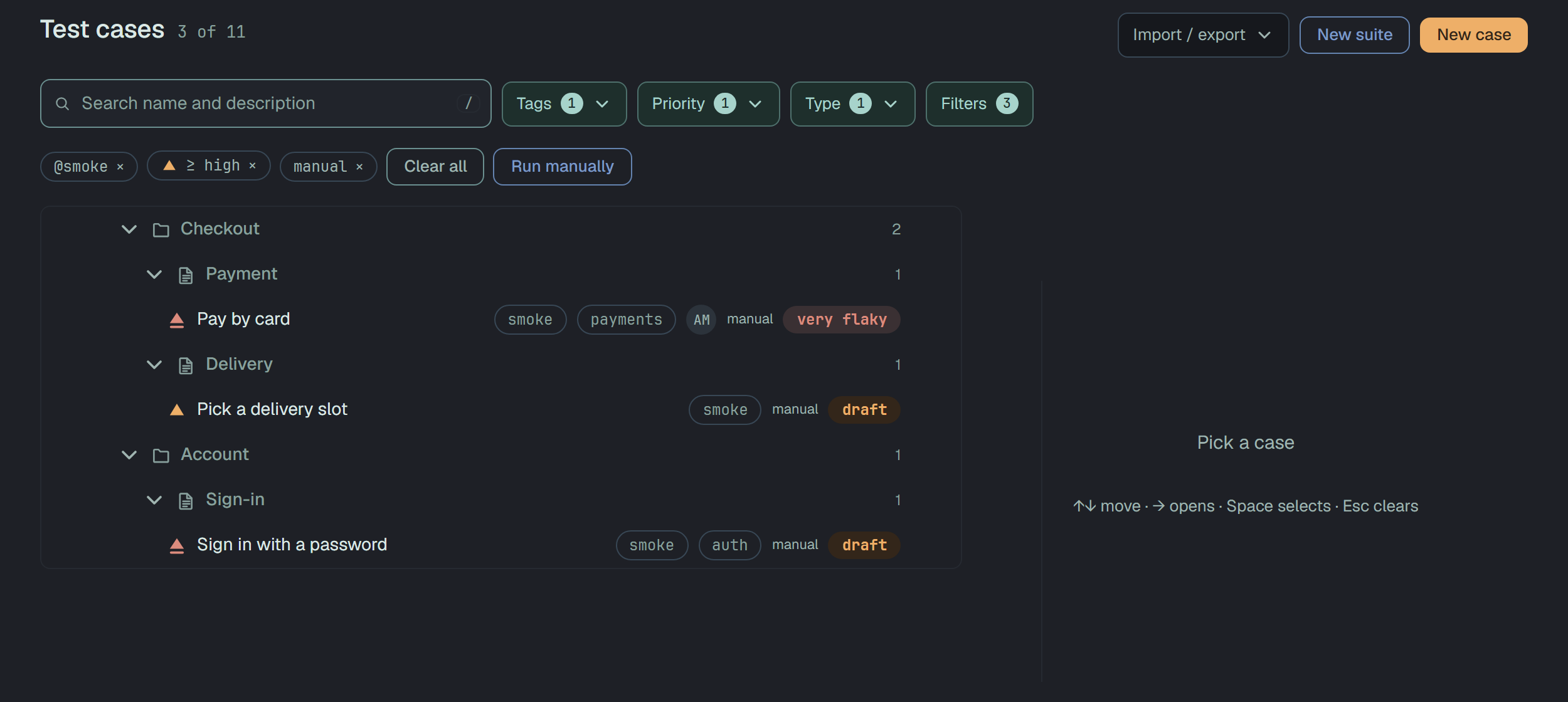Click priority icon for Pick a delivery slot
Screen dimensions: 1568x702
pos(177,410)
